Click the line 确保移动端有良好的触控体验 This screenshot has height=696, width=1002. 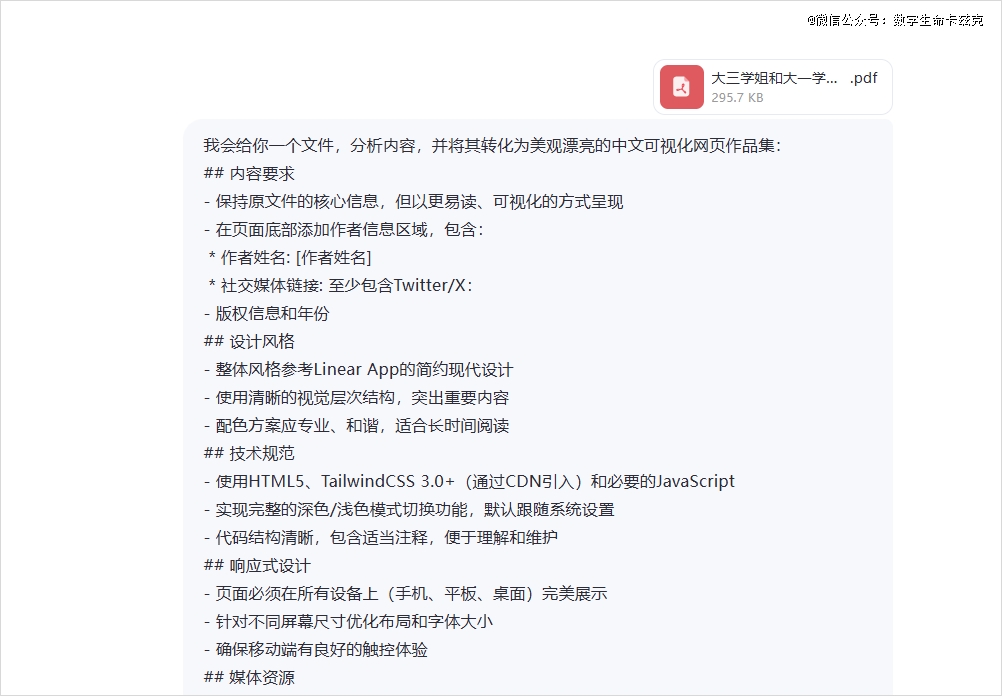point(316,650)
